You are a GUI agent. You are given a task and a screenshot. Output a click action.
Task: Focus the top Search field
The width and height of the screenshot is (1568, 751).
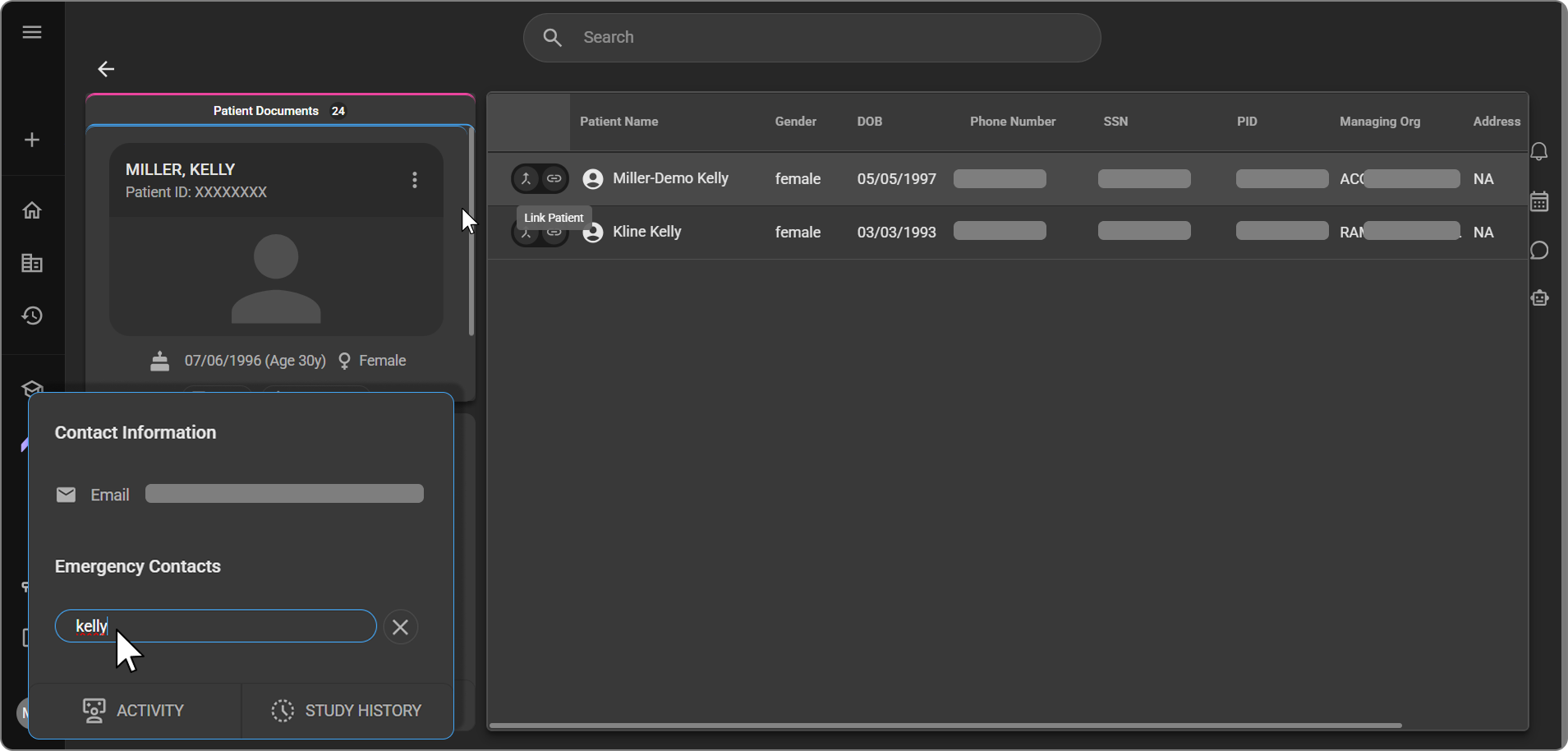click(x=812, y=38)
